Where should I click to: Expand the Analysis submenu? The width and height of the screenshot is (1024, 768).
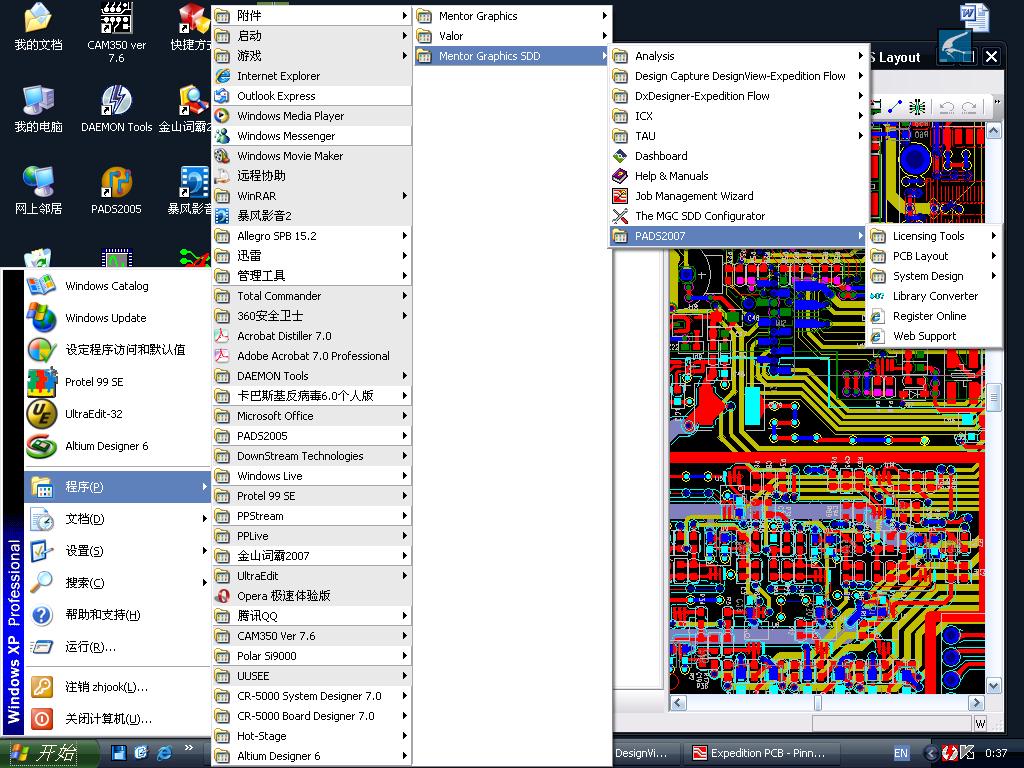click(739, 56)
